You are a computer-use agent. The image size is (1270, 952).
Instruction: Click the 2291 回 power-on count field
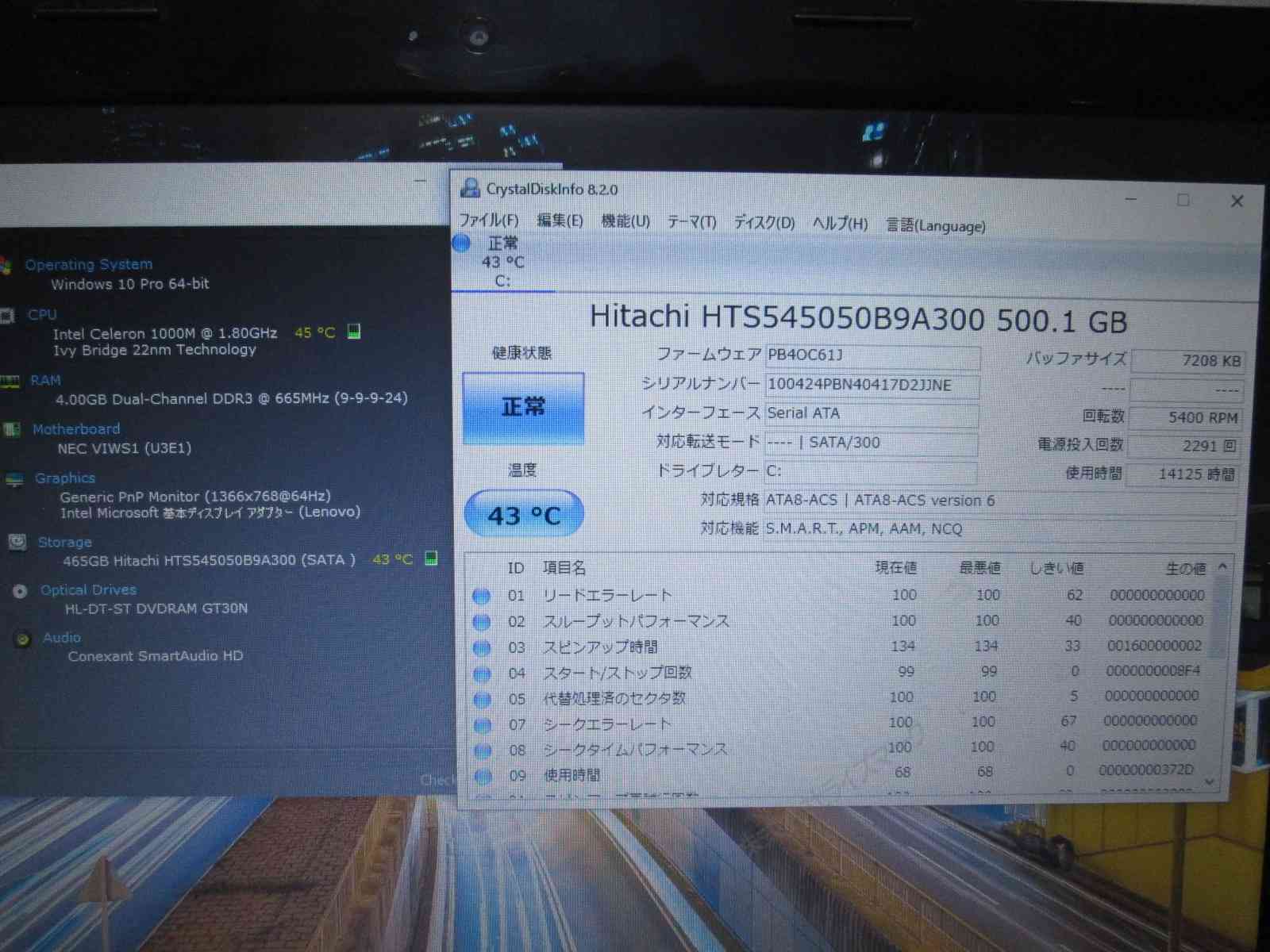click(x=1183, y=446)
